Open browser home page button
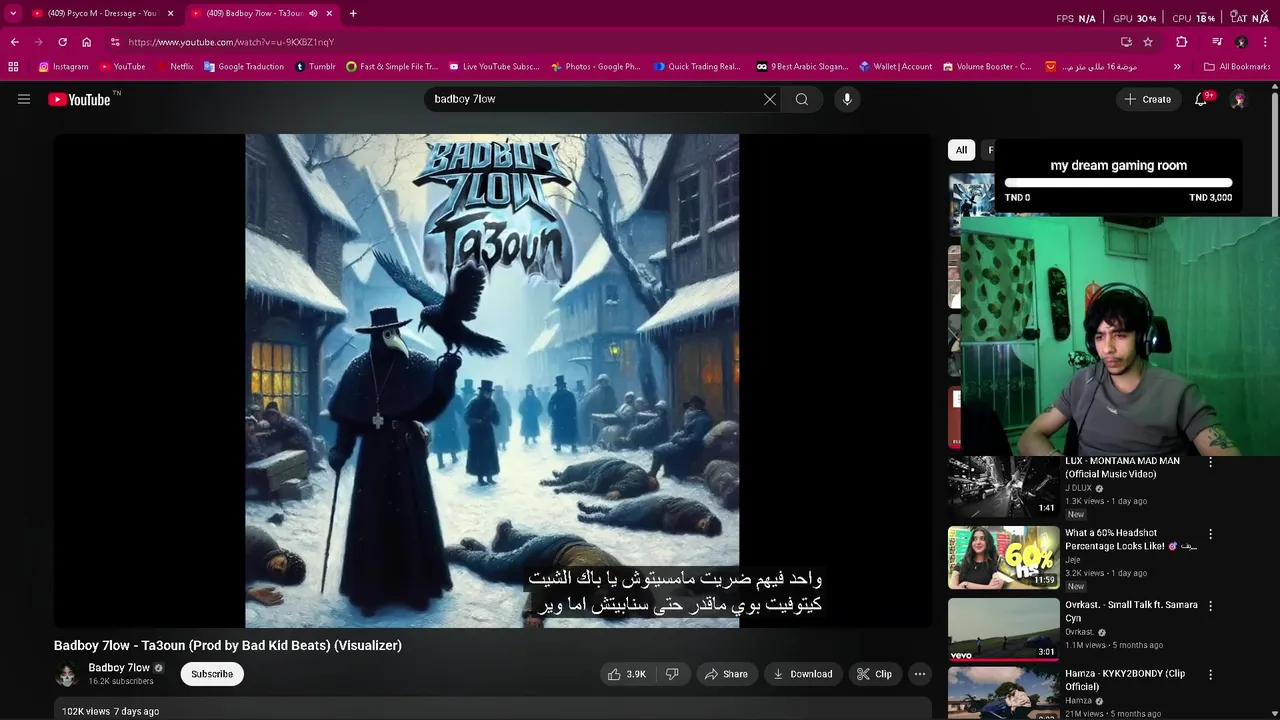The width and height of the screenshot is (1280, 720). (86, 42)
